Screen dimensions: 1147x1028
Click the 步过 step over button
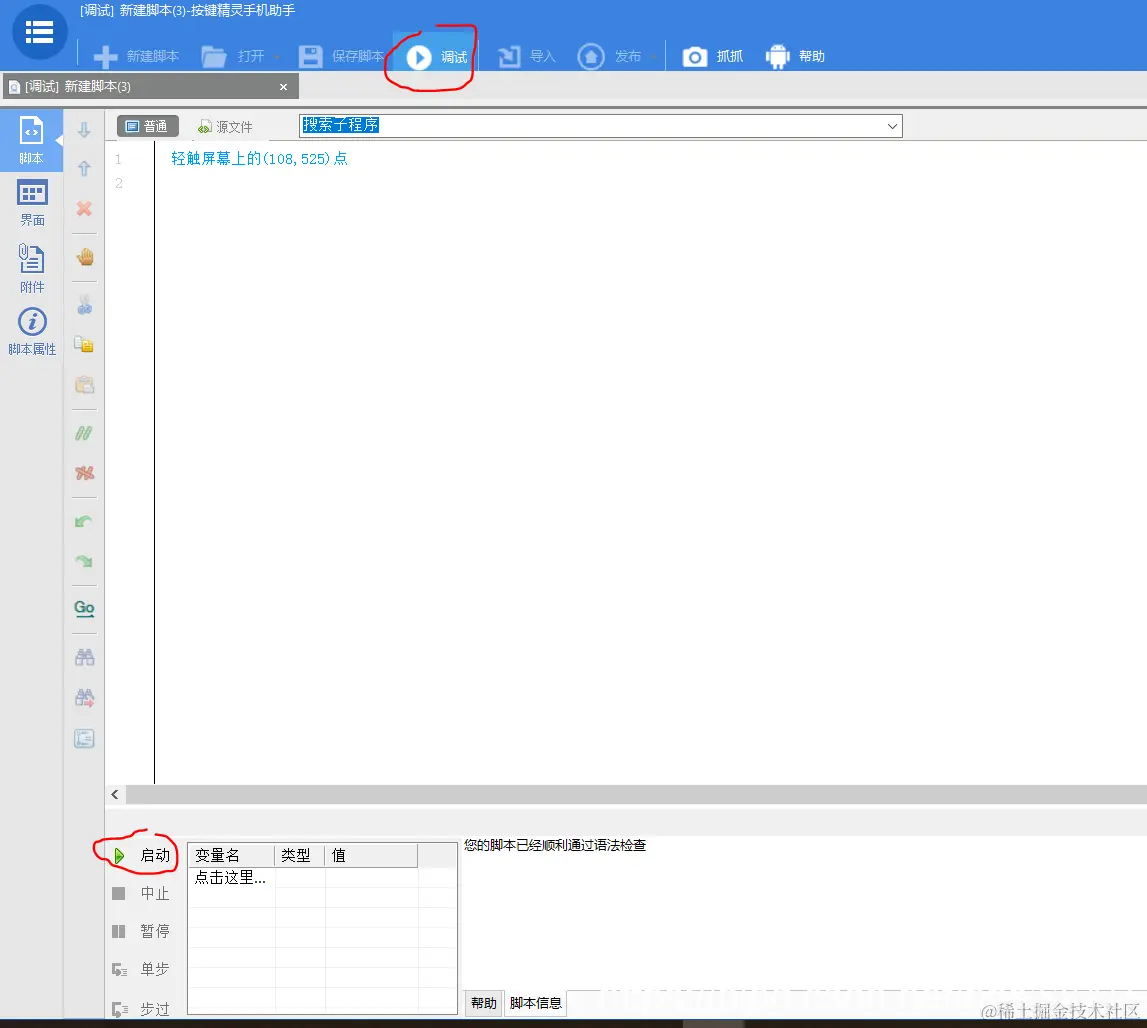pos(140,1009)
